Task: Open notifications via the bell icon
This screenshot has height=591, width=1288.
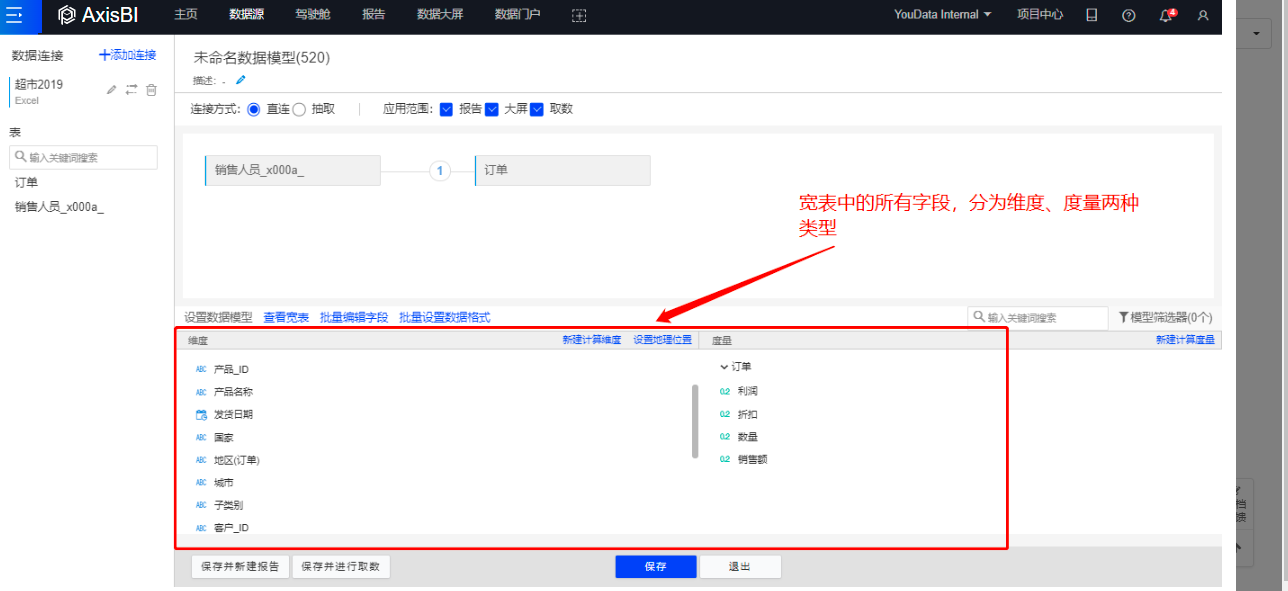Action: pos(1165,15)
